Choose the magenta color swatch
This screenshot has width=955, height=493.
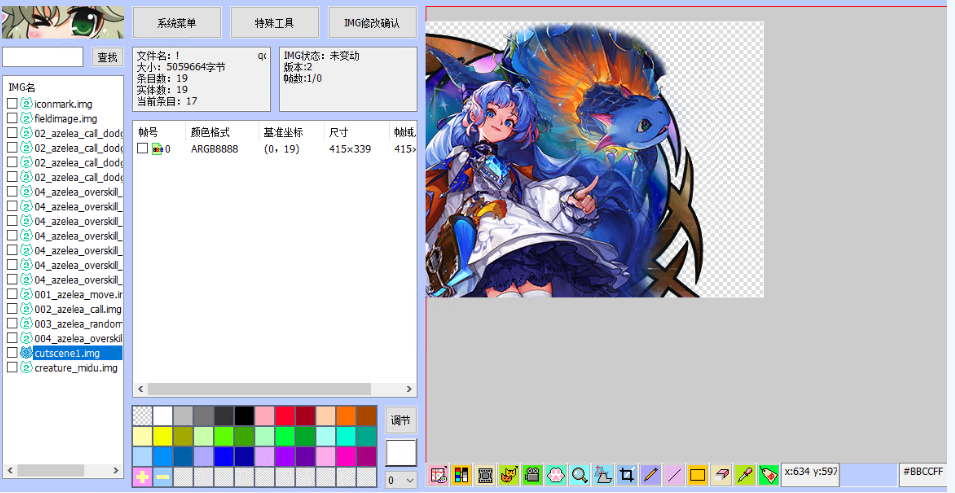coord(346,456)
